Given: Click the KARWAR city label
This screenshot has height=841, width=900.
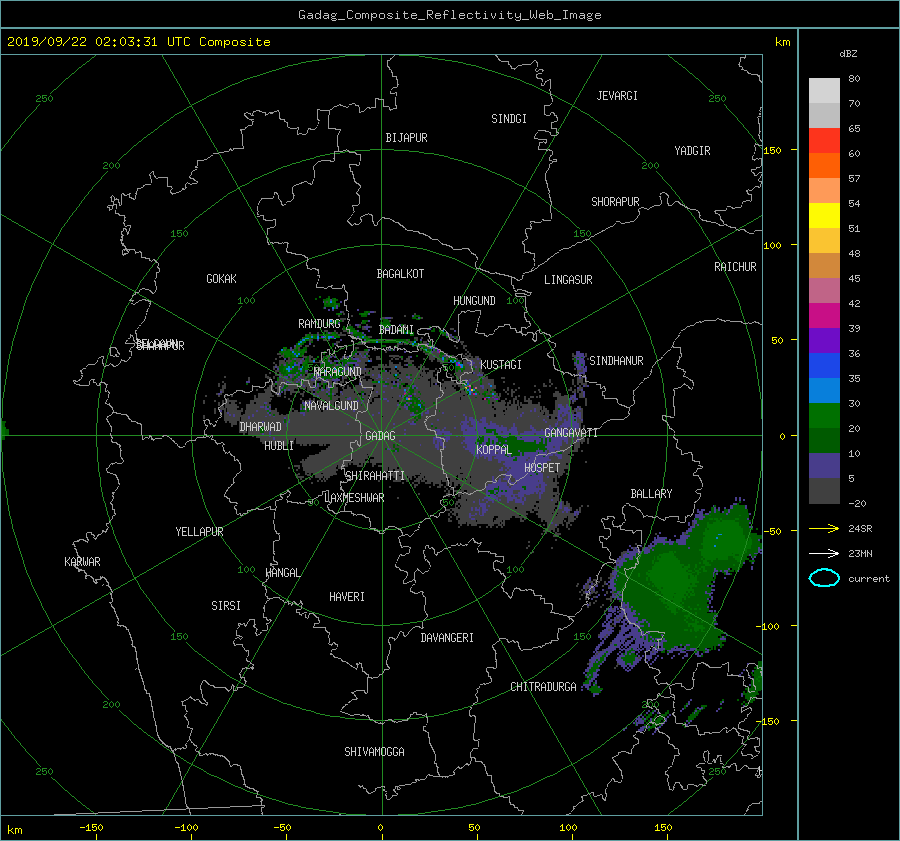Looking at the screenshot, I should coord(82,561).
